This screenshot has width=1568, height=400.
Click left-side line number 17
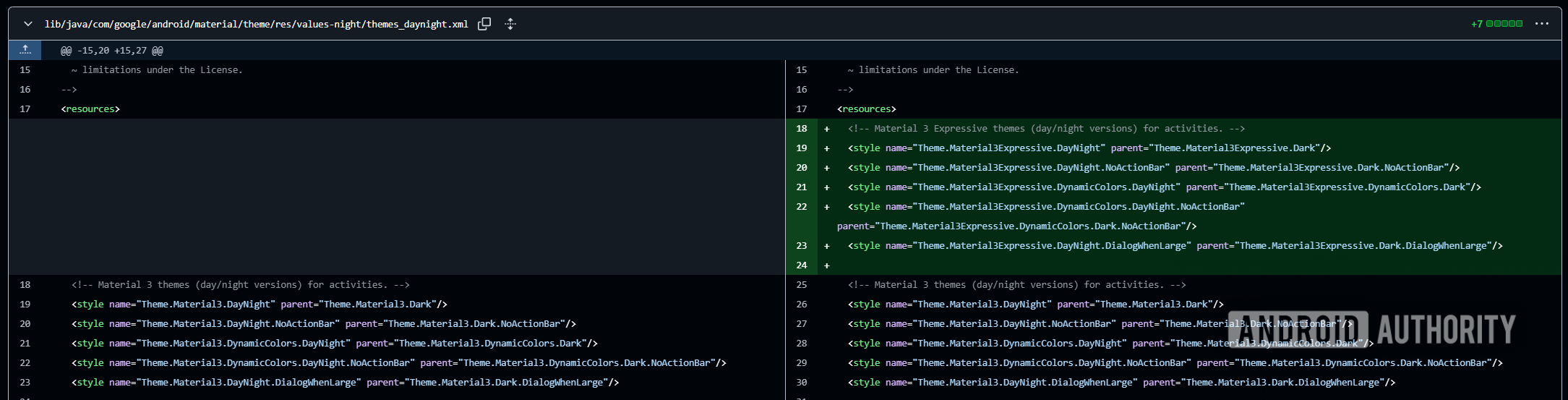[25, 109]
